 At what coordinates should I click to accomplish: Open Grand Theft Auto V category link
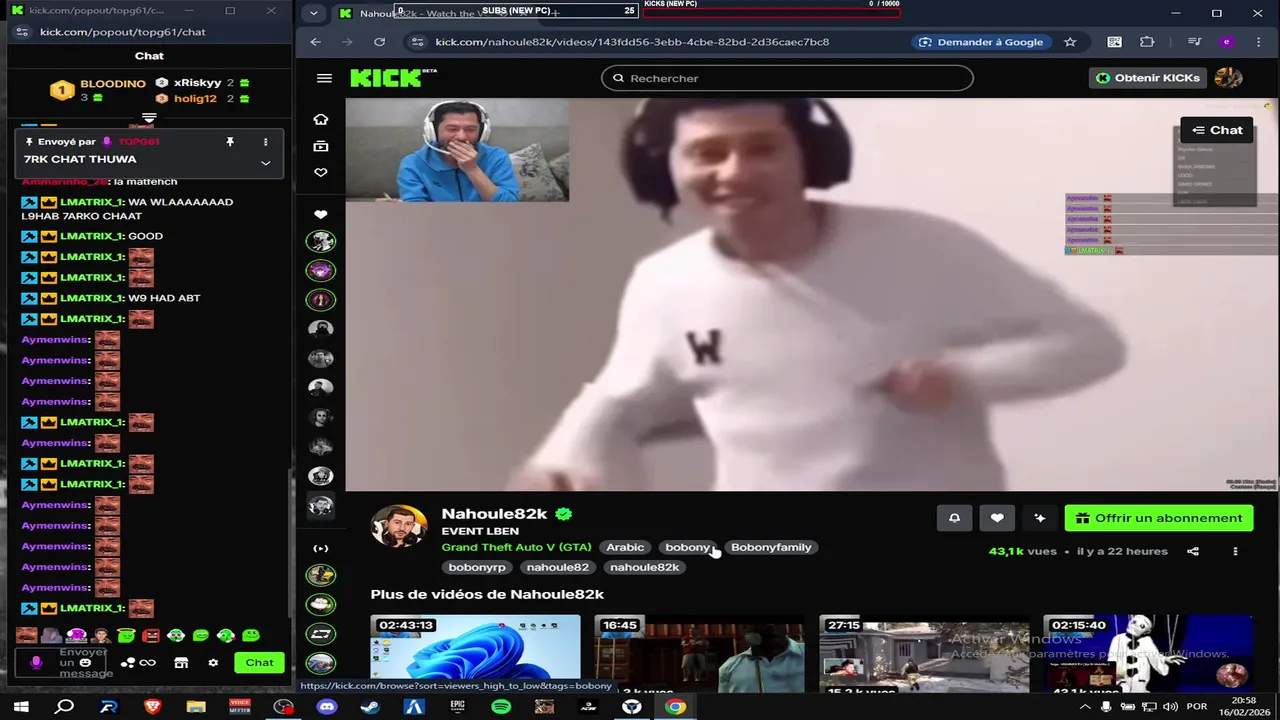coord(517,547)
